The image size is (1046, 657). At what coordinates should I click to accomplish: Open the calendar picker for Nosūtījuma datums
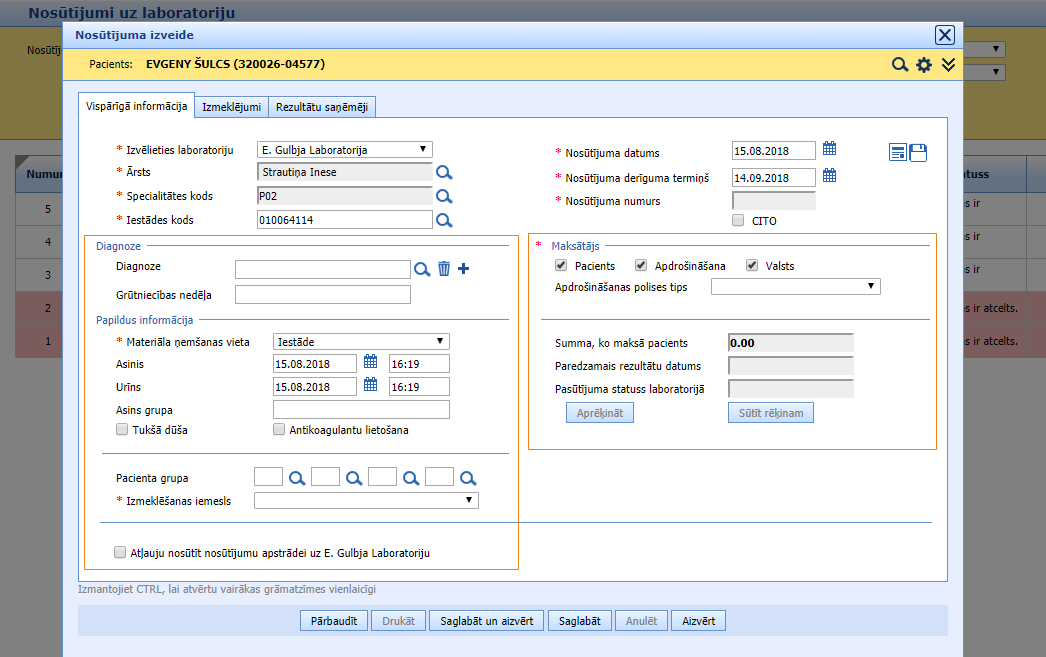(x=829, y=150)
